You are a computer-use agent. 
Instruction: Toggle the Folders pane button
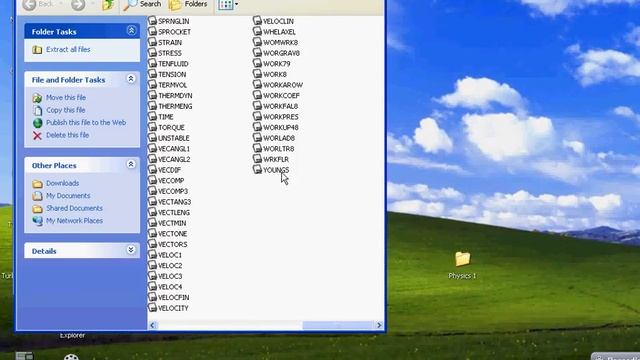pos(188,4)
